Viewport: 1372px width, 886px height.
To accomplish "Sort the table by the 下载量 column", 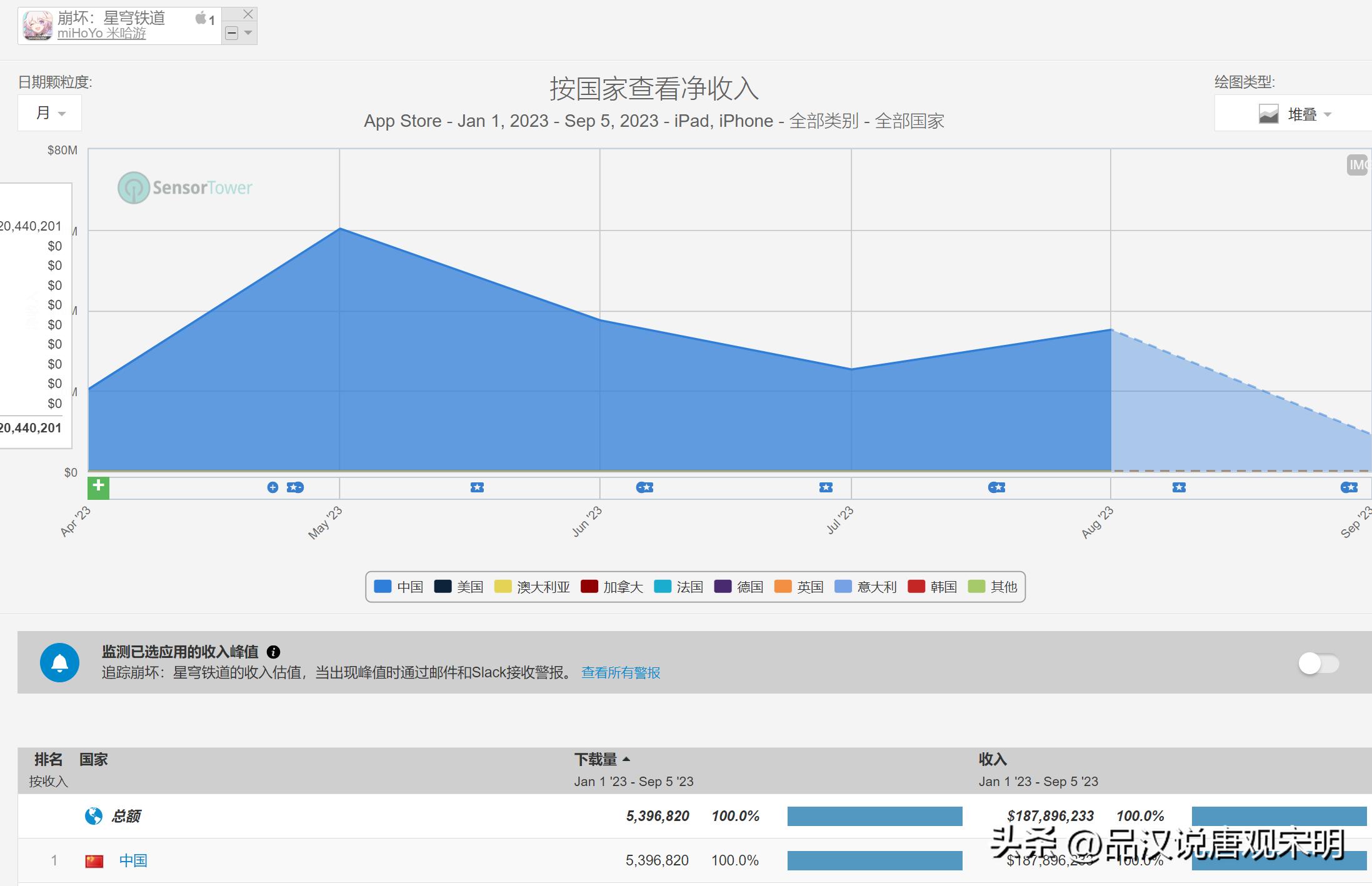I will tap(599, 759).
